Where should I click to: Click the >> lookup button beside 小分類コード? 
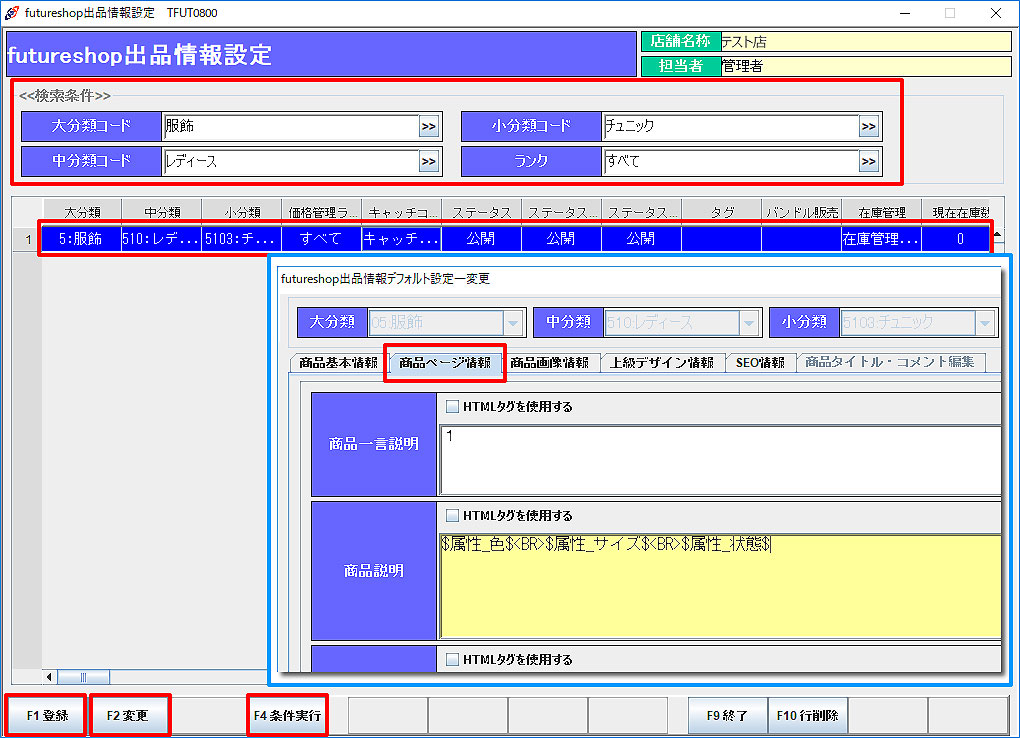click(x=868, y=127)
